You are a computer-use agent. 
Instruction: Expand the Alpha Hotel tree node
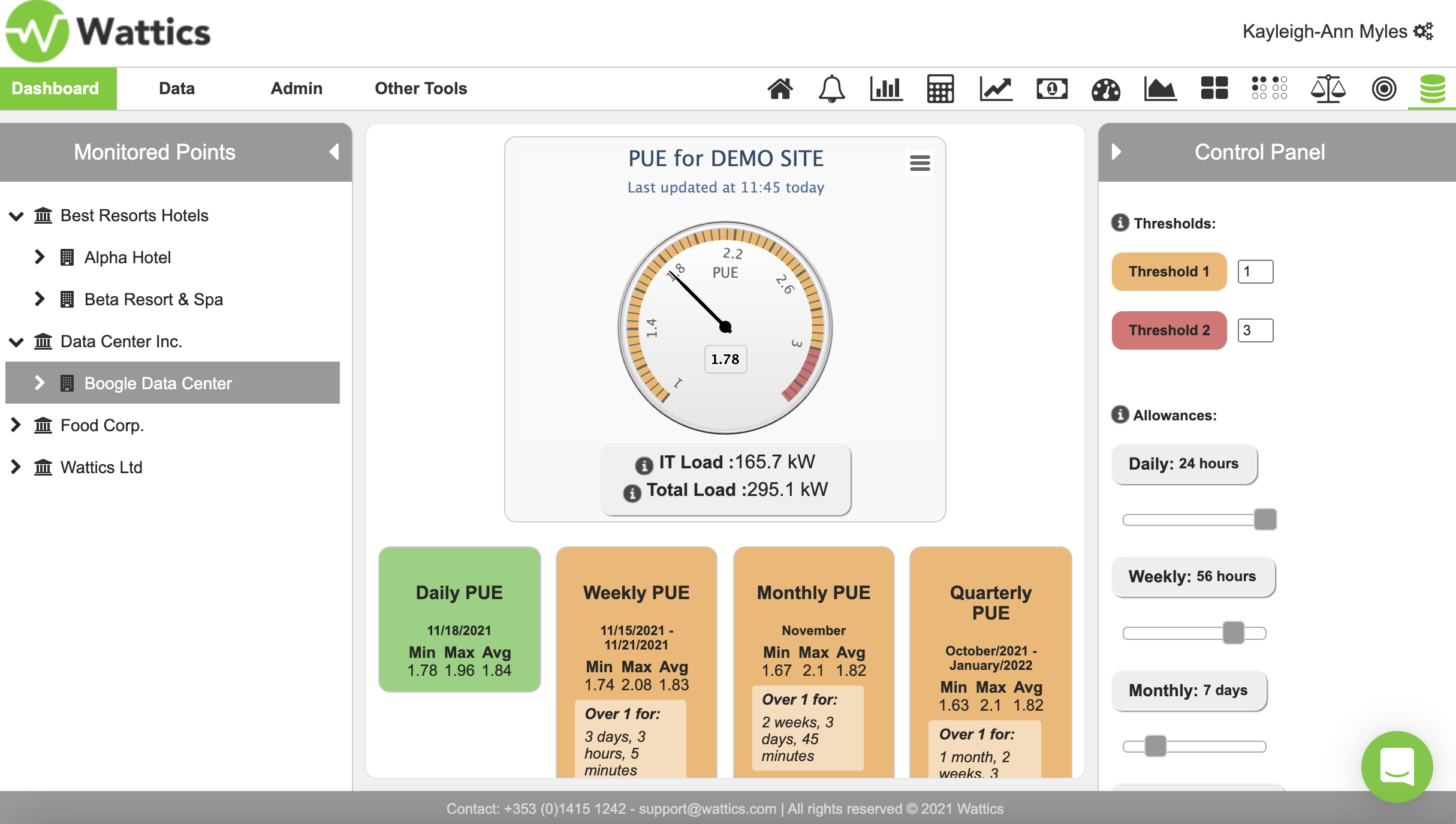(40, 257)
